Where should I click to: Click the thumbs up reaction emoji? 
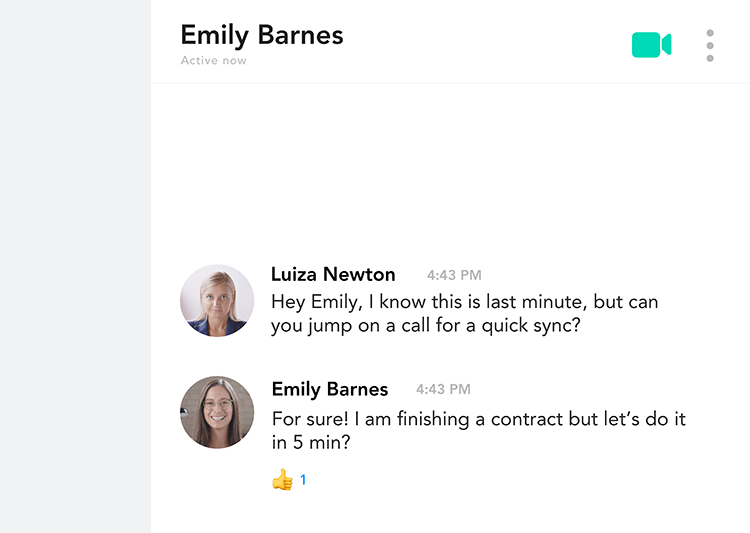pos(282,479)
